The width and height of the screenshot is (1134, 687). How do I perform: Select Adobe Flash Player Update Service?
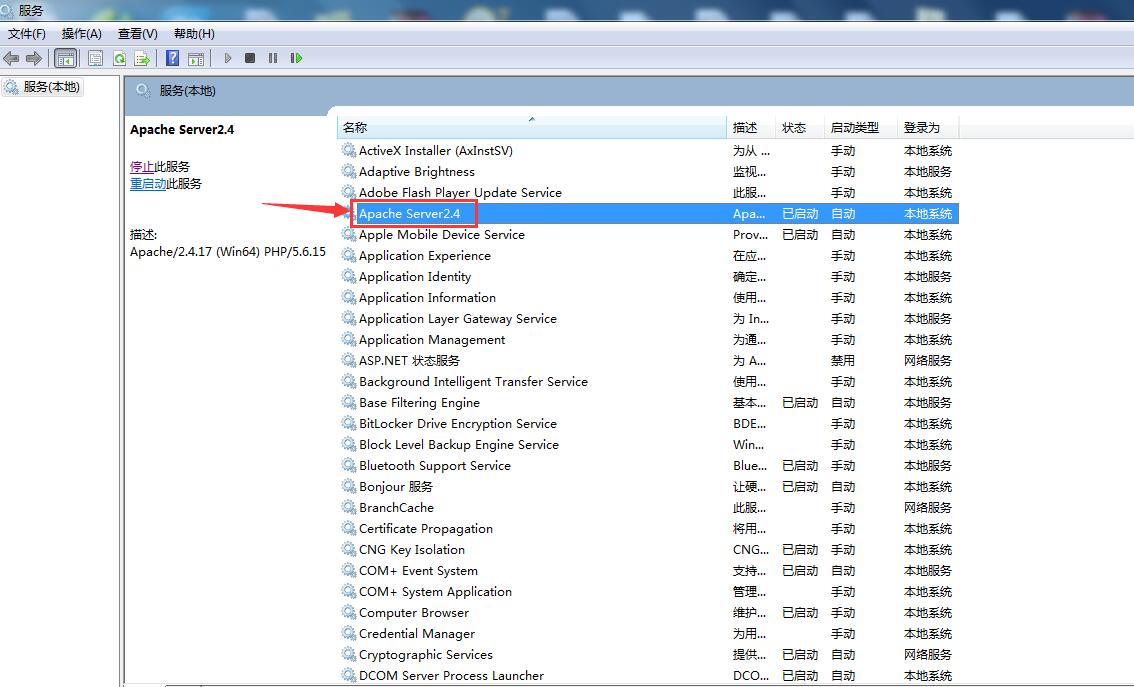[649, 192]
